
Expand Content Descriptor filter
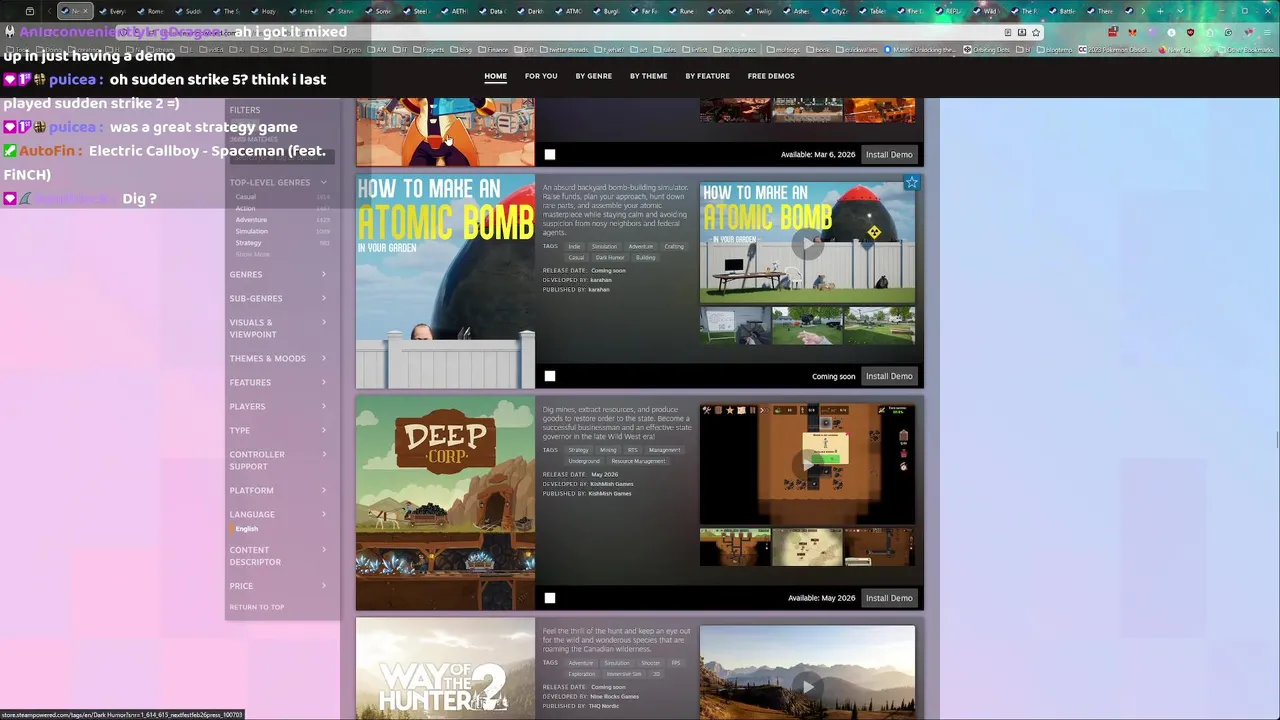point(278,556)
